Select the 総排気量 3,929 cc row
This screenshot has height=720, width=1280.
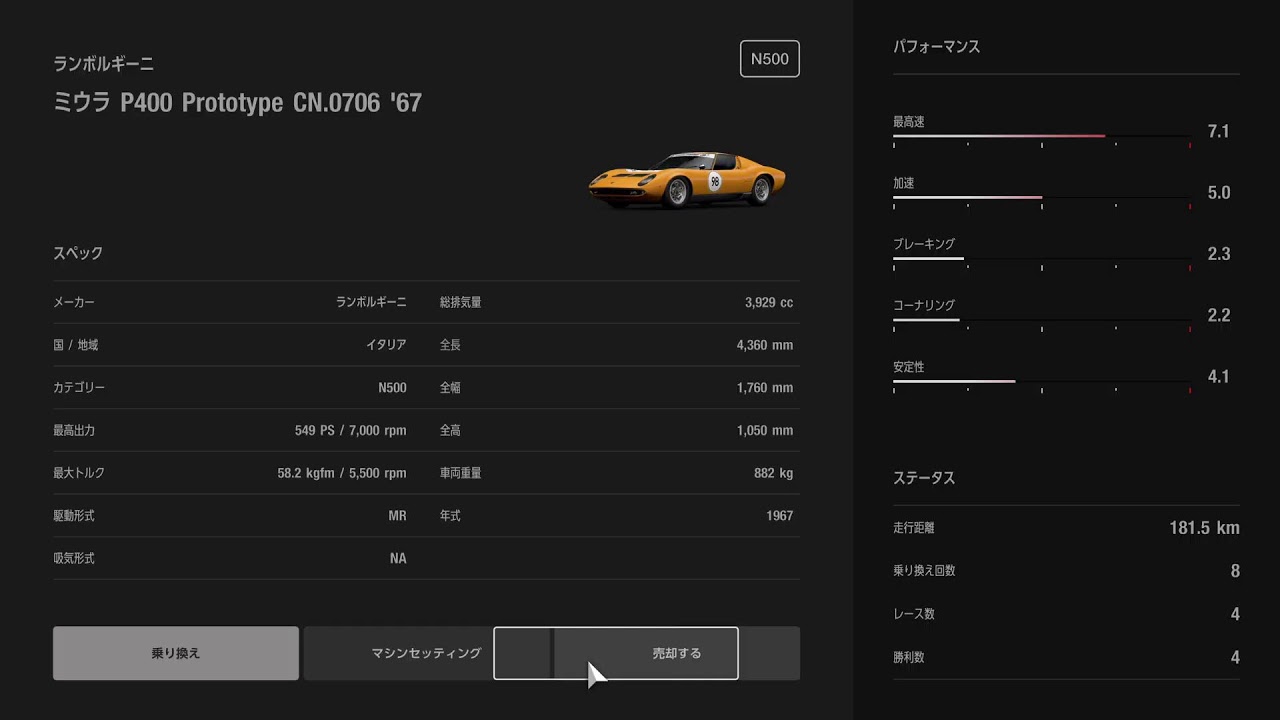pyautogui.click(x=616, y=302)
